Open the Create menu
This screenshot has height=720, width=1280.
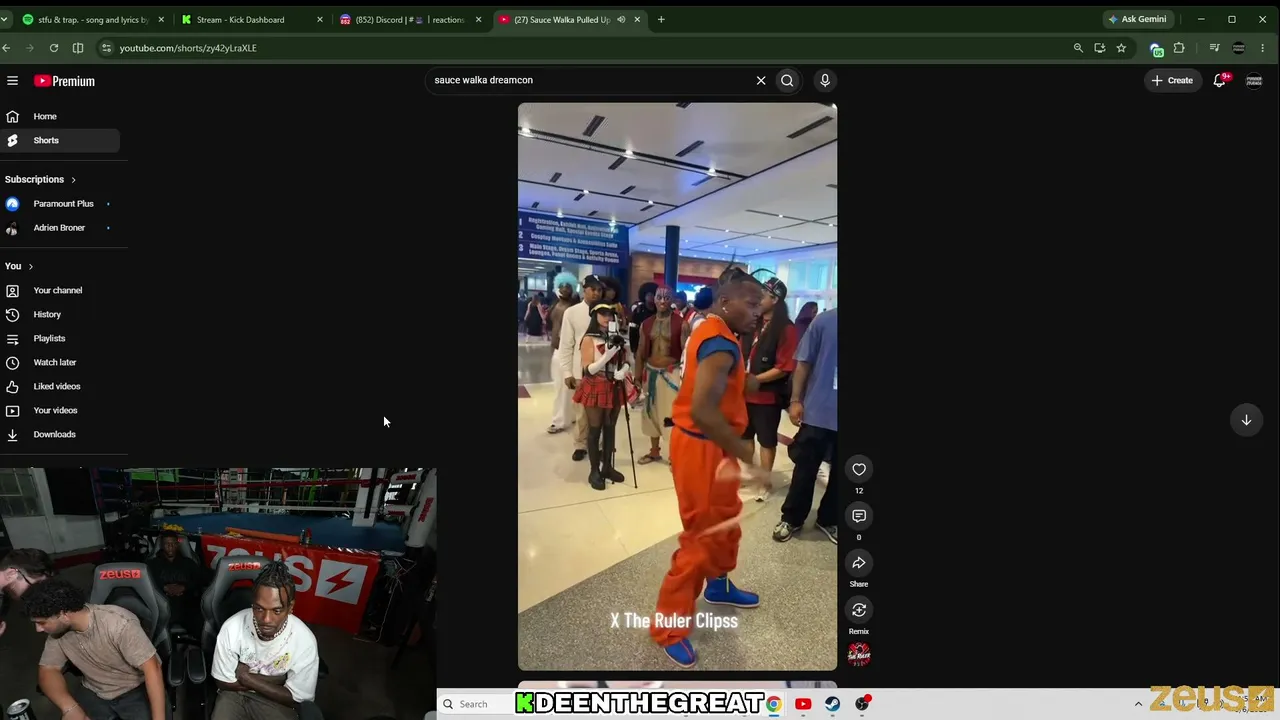pos(1172,80)
